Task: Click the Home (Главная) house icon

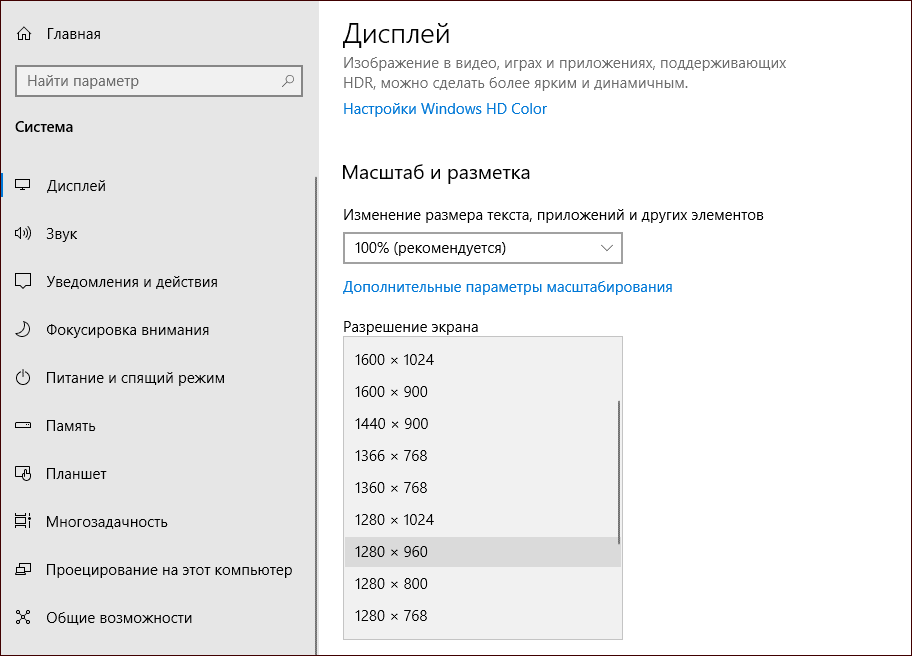Action: tap(23, 34)
